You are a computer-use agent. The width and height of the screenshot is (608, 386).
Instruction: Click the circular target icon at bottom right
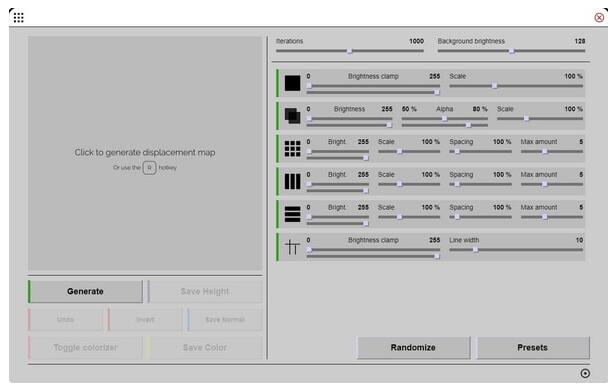coord(585,373)
